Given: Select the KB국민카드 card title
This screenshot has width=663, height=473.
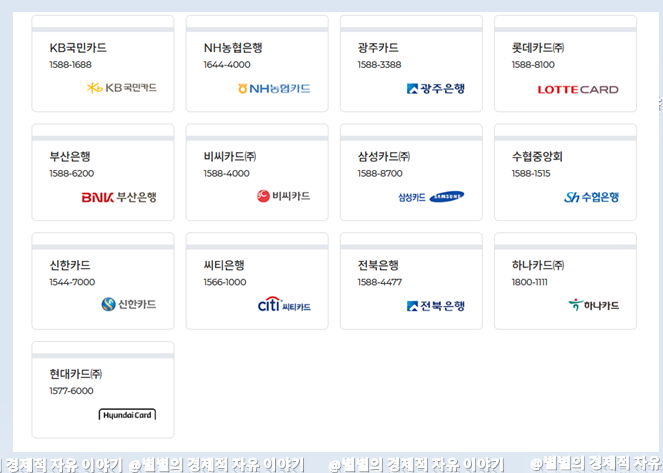Looking at the screenshot, I should (78, 48).
